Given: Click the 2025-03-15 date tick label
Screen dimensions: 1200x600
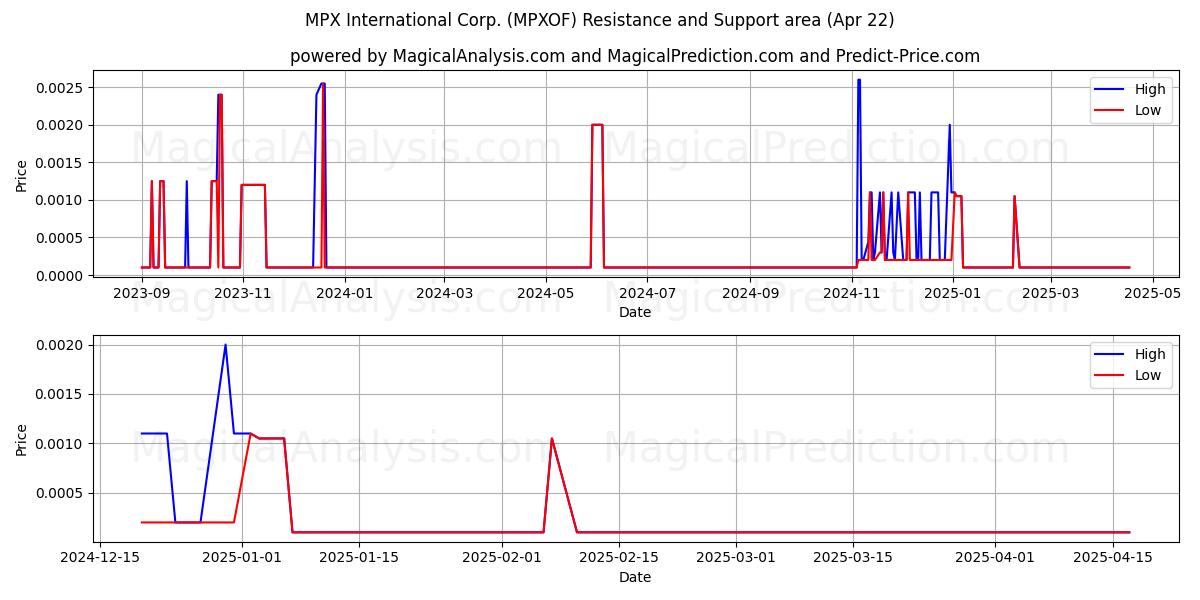Looking at the screenshot, I should point(853,558).
